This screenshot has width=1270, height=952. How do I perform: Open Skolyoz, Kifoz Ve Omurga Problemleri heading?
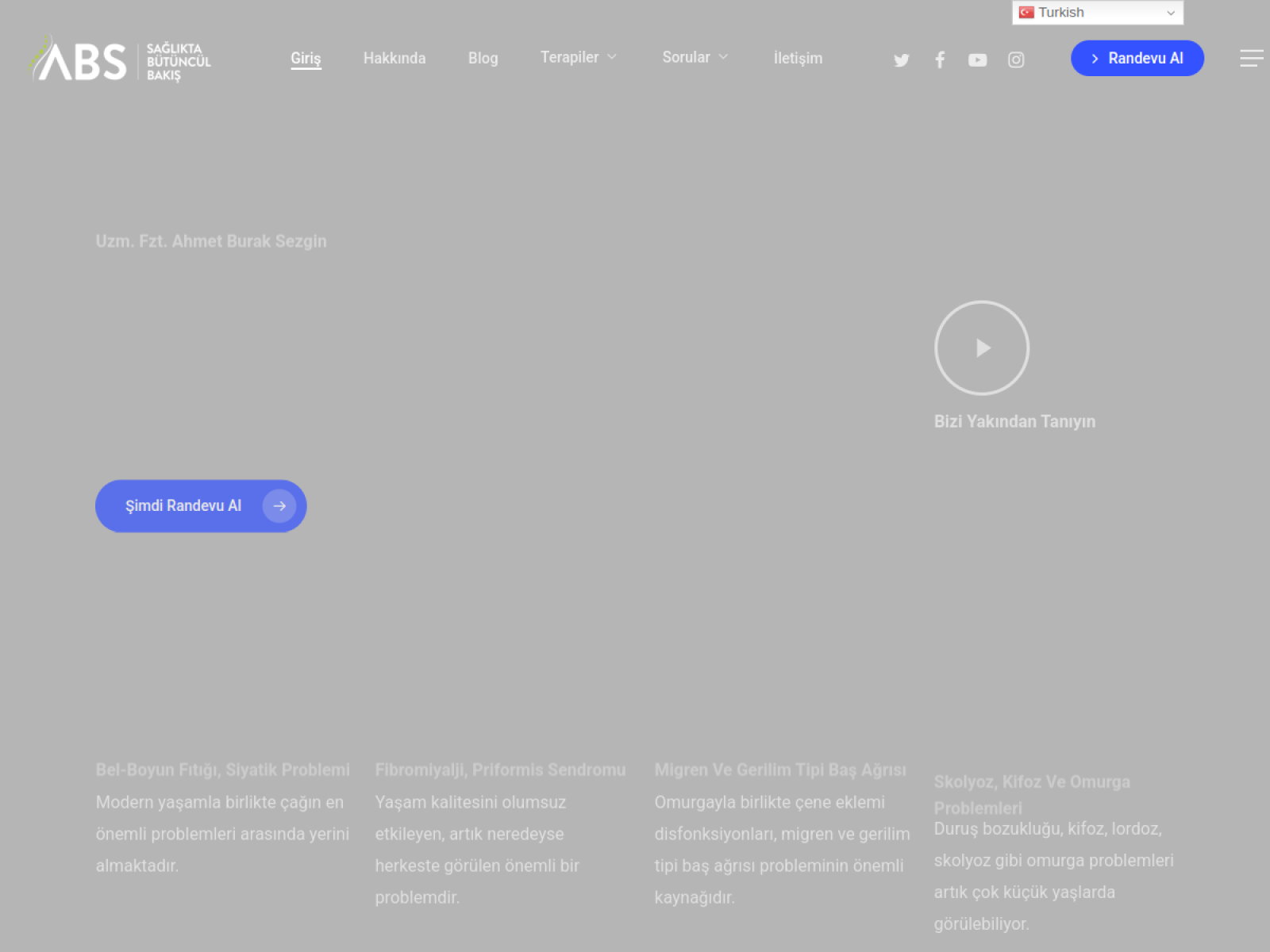click(x=1032, y=794)
